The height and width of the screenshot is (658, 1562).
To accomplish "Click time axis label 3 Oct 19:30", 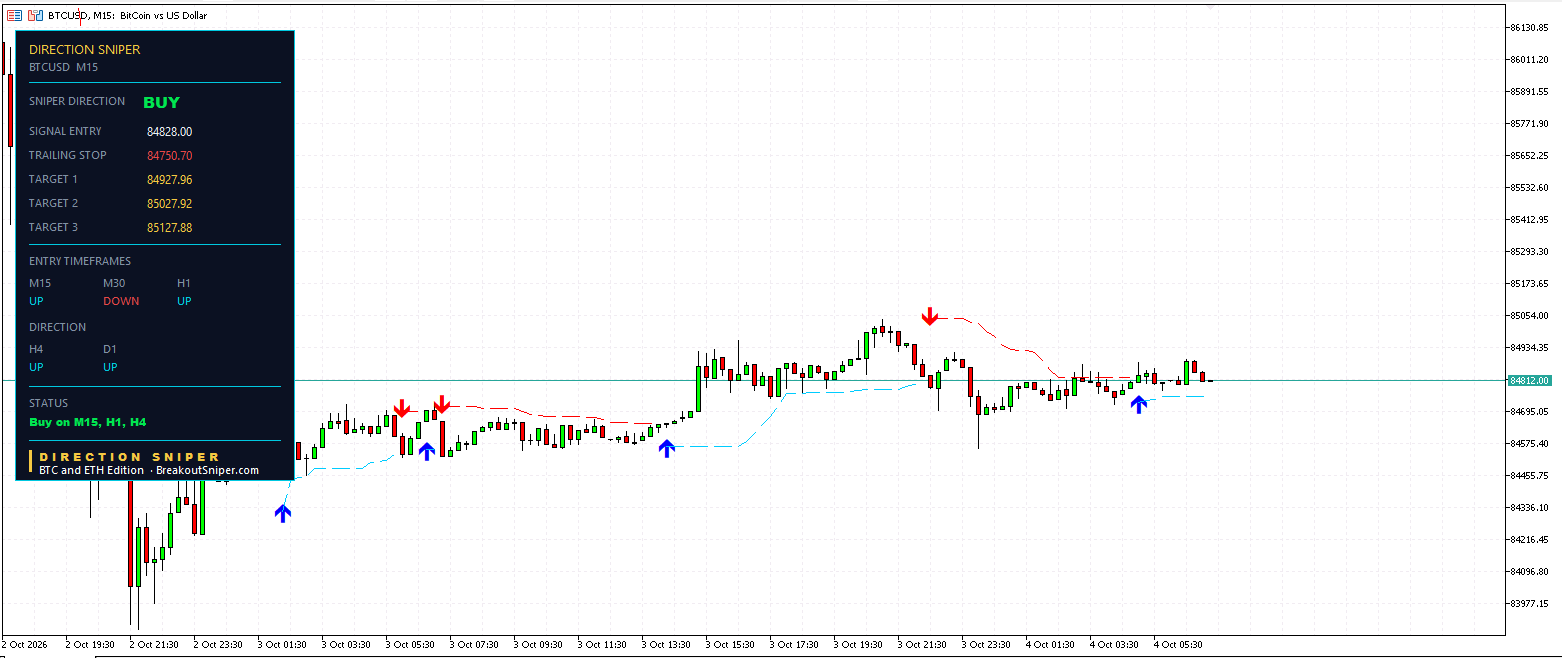I will click(858, 645).
